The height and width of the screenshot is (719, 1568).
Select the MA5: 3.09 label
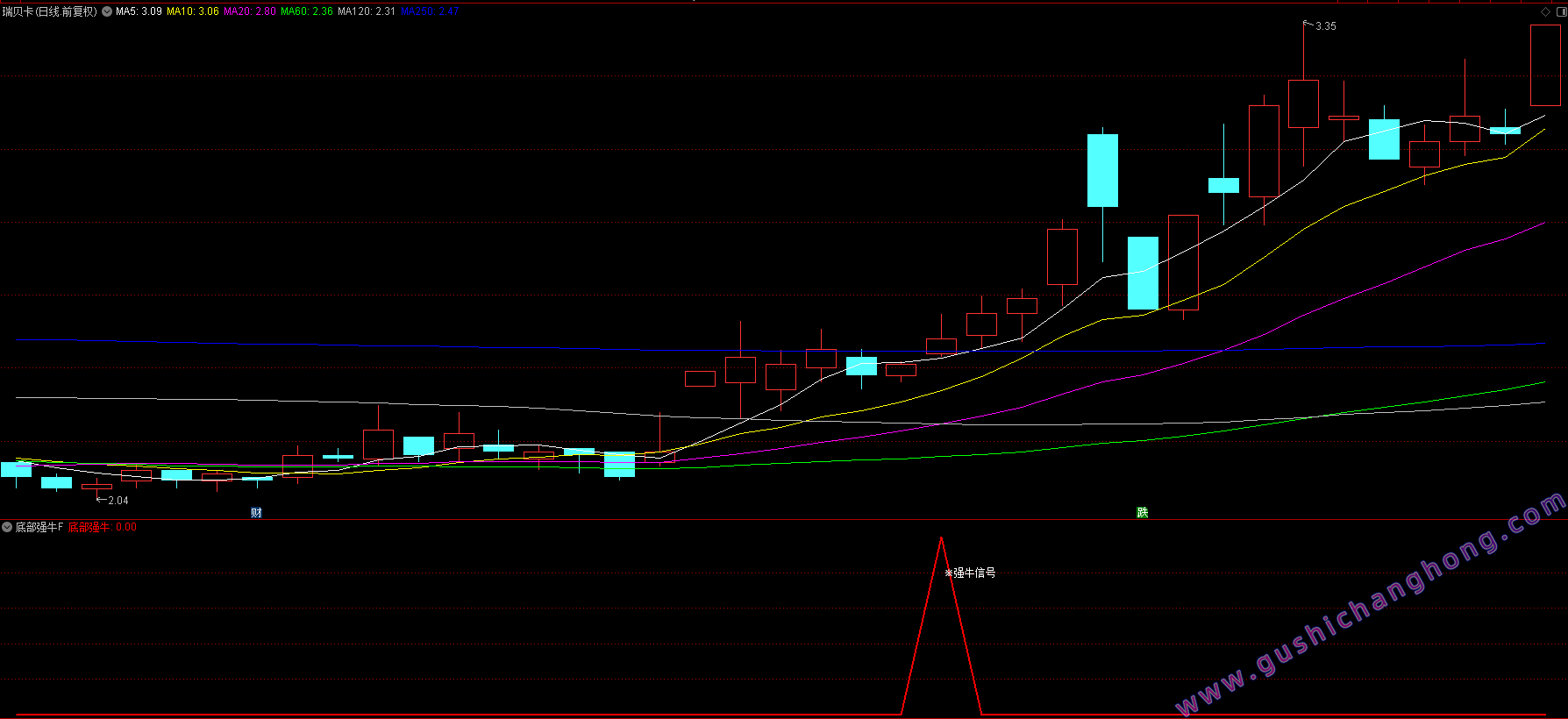(139, 11)
